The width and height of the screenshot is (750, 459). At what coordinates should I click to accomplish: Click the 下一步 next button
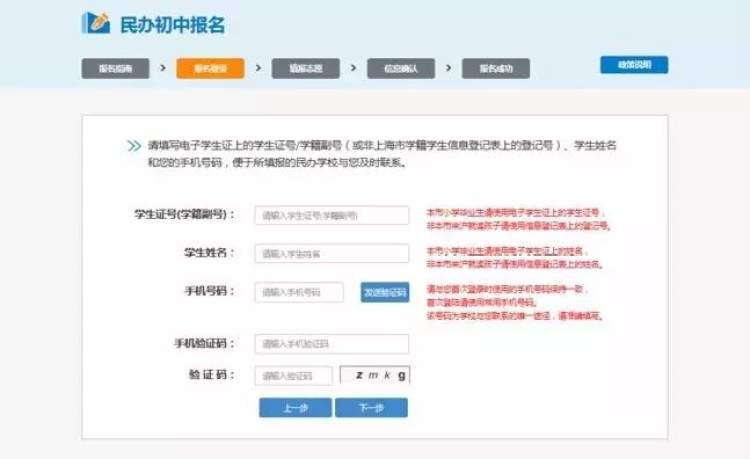[371, 408]
